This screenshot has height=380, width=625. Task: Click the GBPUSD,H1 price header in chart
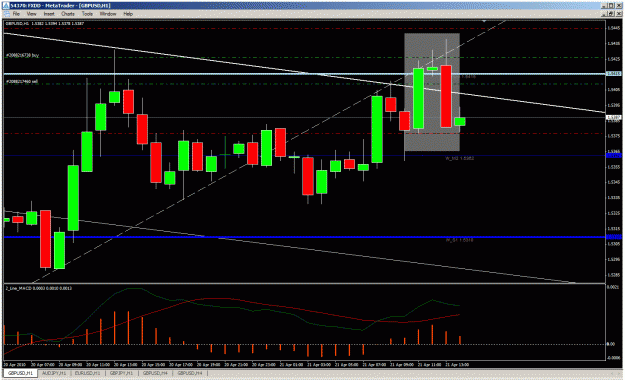(x=44, y=24)
